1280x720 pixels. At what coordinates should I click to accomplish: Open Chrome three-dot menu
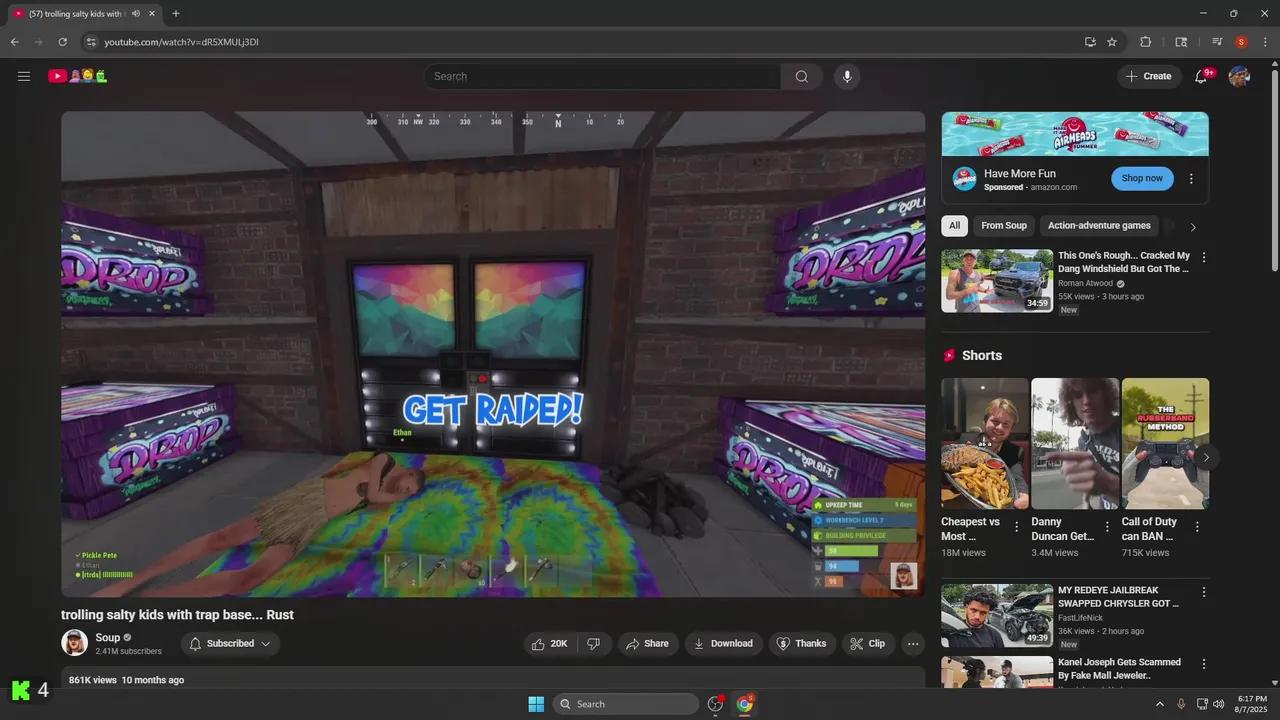(x=1265, y=42)
